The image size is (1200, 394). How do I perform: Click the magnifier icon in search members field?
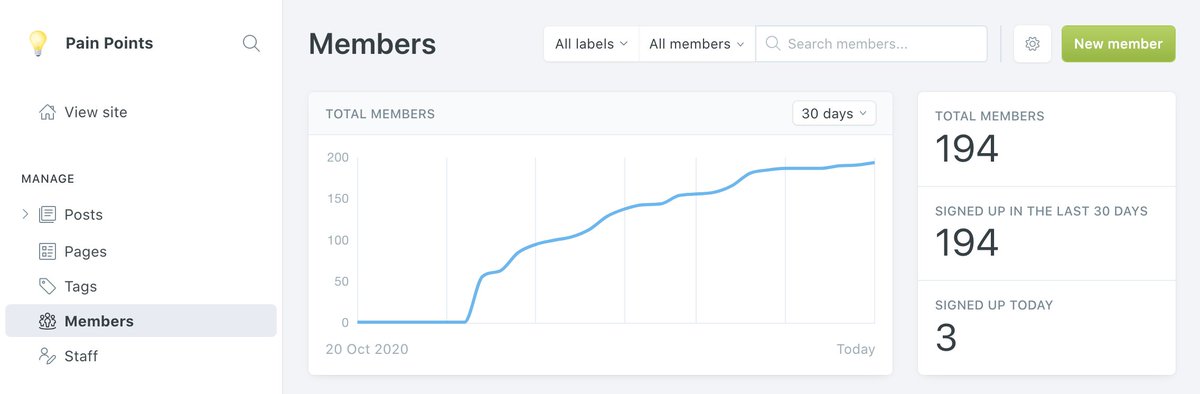[x=773, y=44]
